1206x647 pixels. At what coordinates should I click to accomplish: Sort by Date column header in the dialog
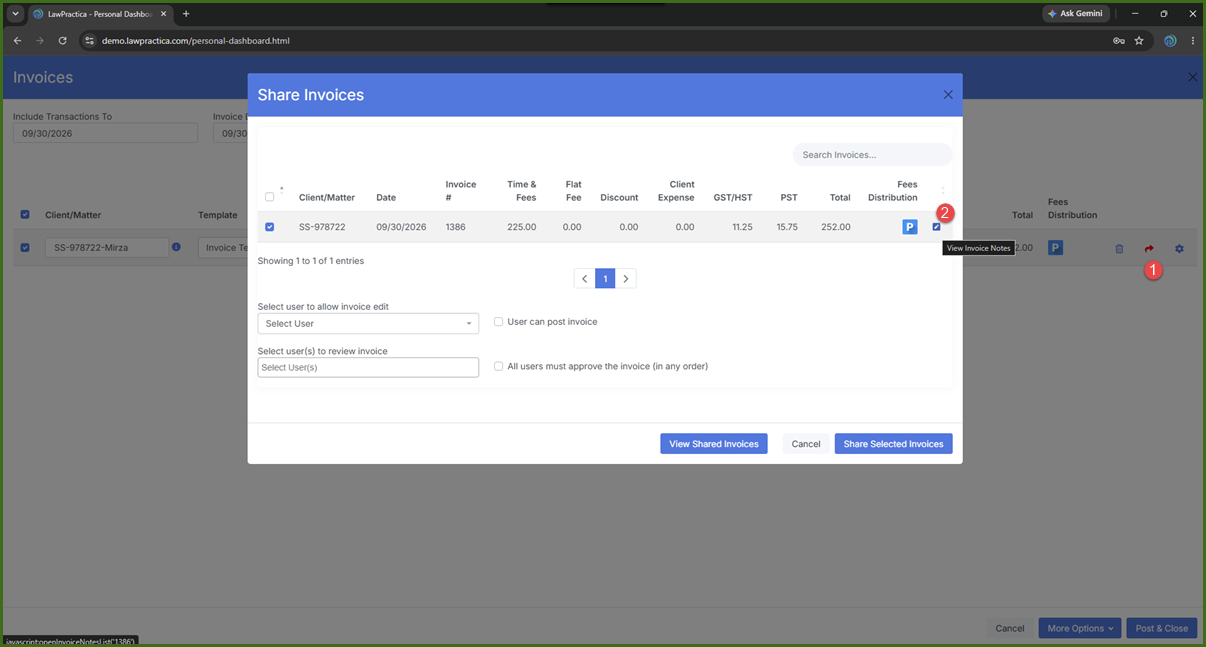coord(386,198)
